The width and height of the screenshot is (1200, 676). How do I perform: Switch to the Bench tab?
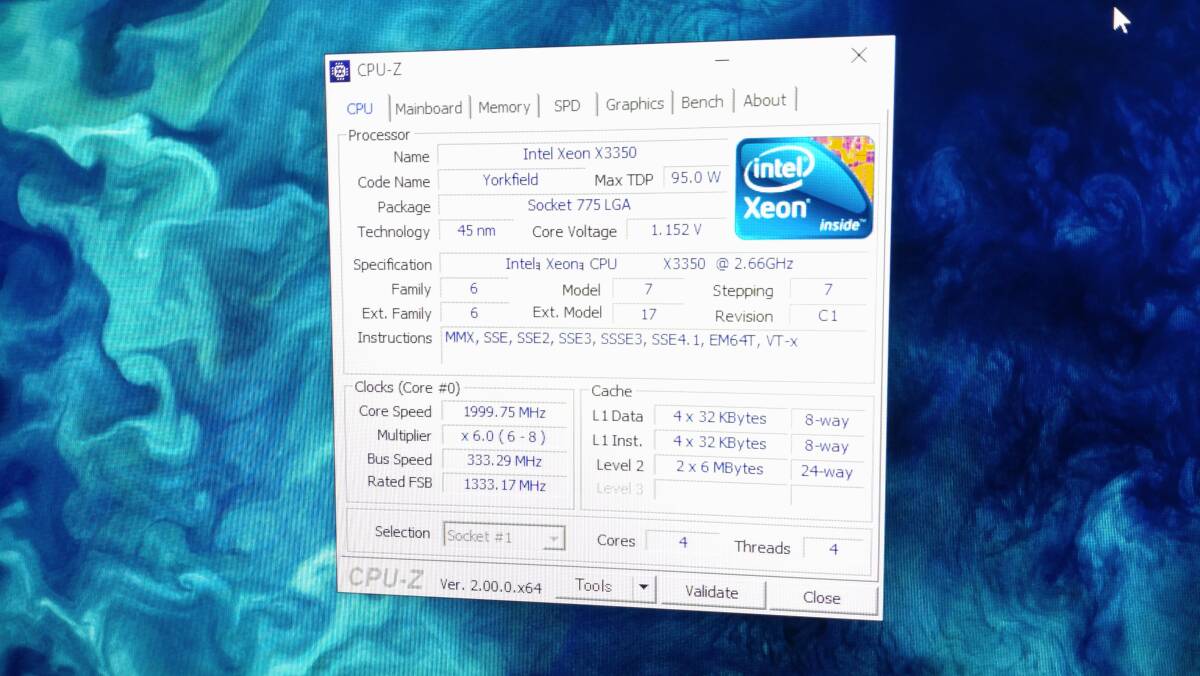pos(702,102)
